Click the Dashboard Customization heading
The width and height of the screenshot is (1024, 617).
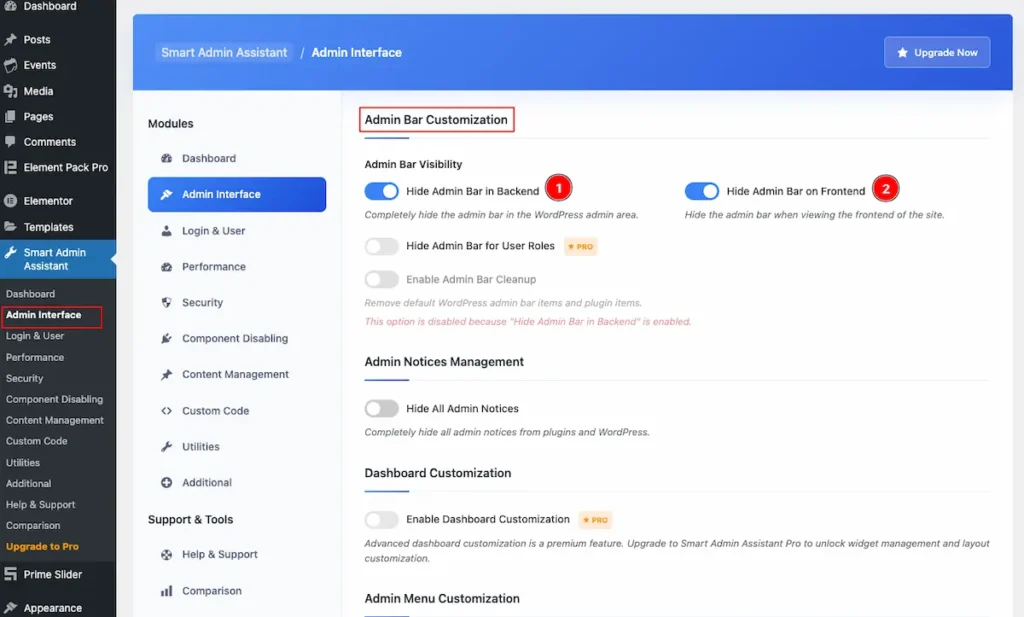pyautogui.click(x=438, y=473)
